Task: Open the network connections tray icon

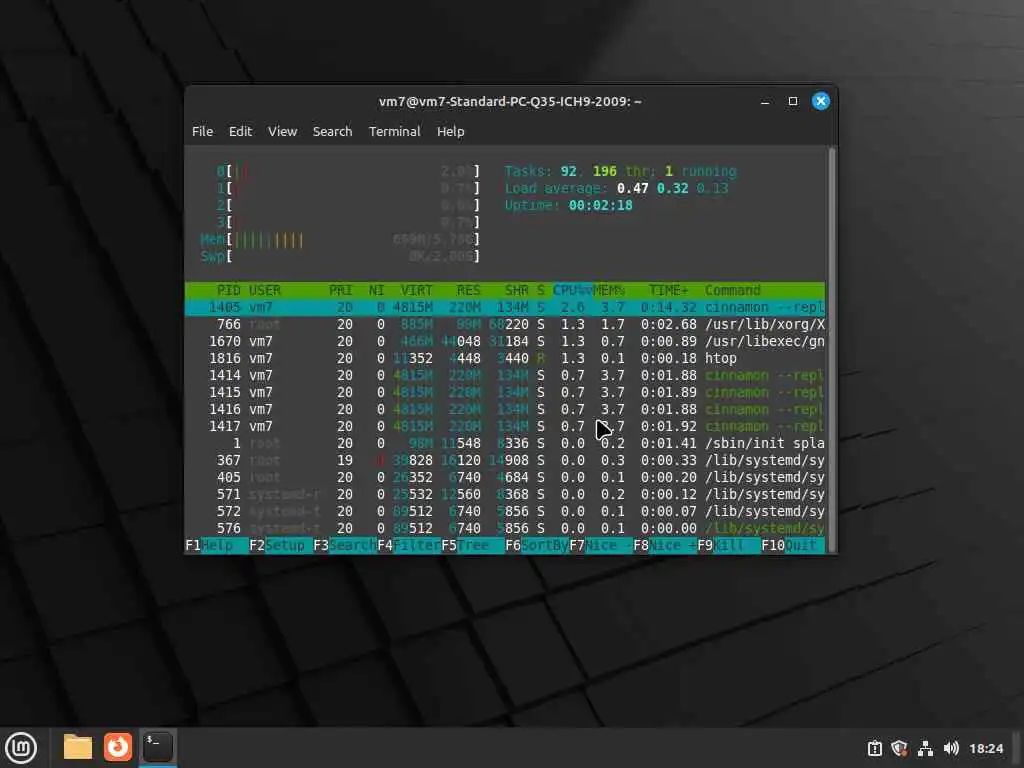Action: (x=925, y=748)
